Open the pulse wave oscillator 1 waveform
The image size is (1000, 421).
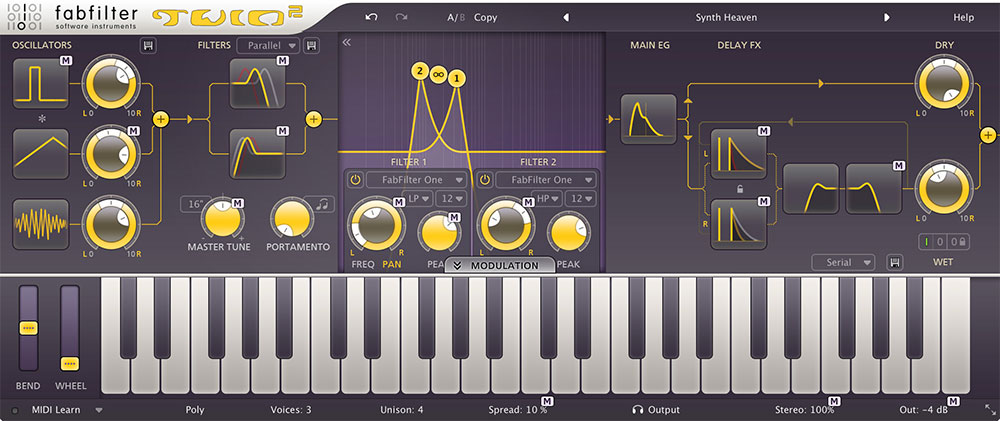[x=40, y=84]
